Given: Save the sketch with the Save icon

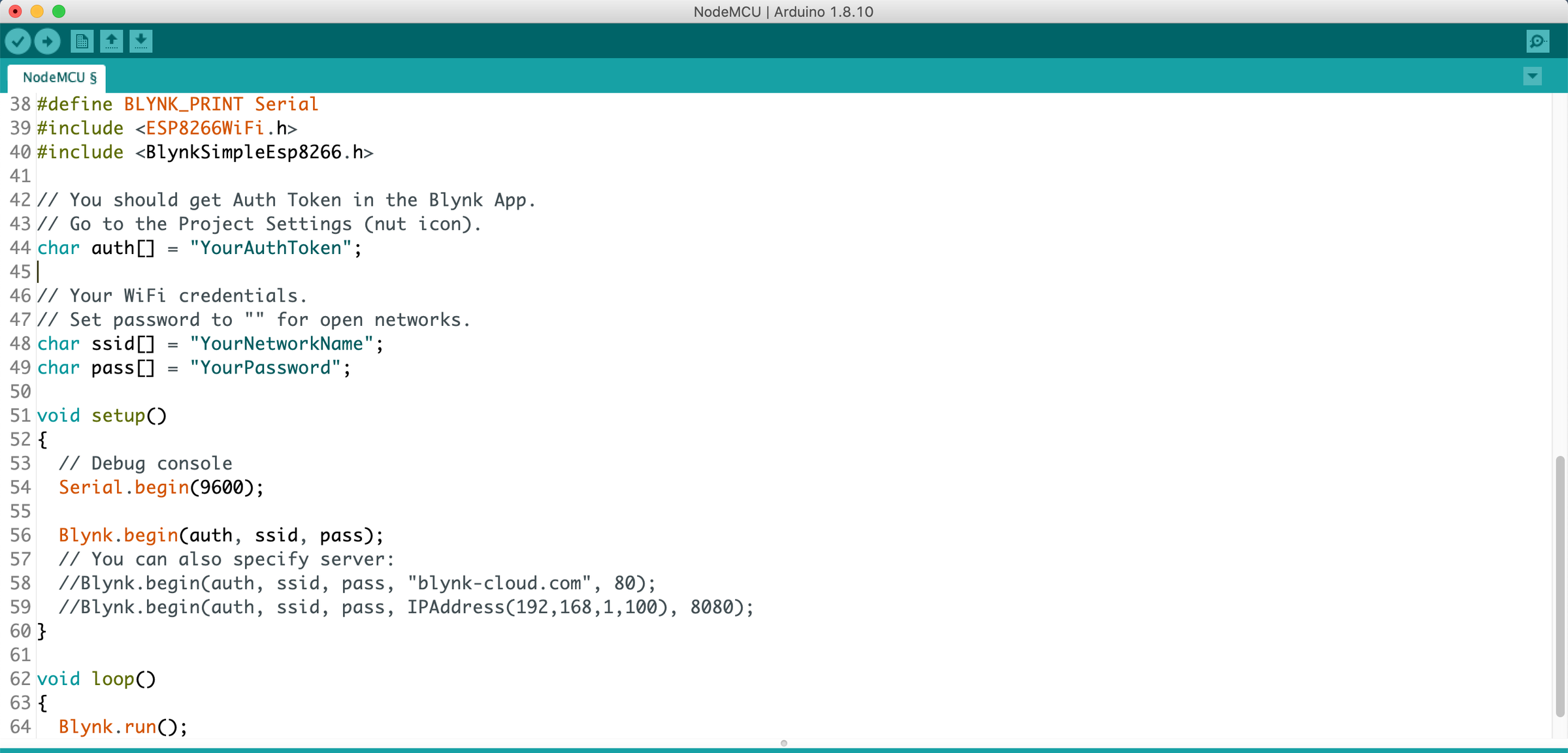Looking at the screenshot, I should point(141,40).
